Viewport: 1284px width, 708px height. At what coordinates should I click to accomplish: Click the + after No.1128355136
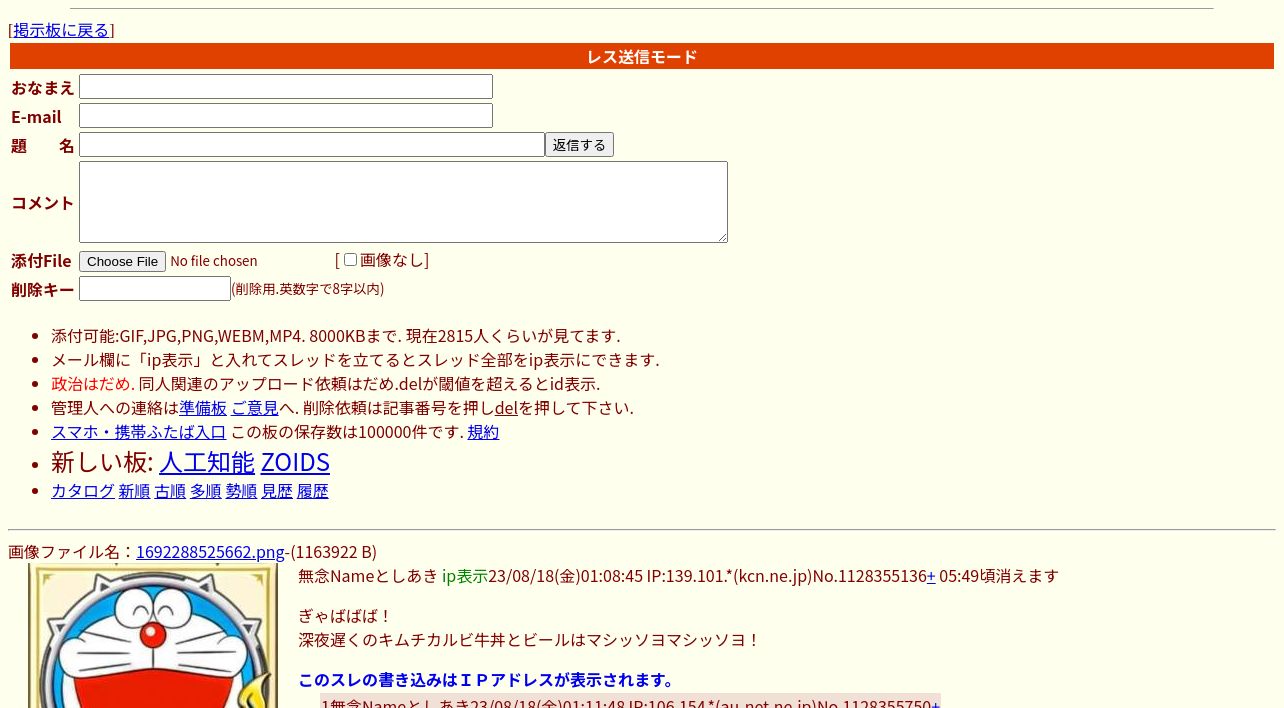pyautogui.click(x=931, y=576)
